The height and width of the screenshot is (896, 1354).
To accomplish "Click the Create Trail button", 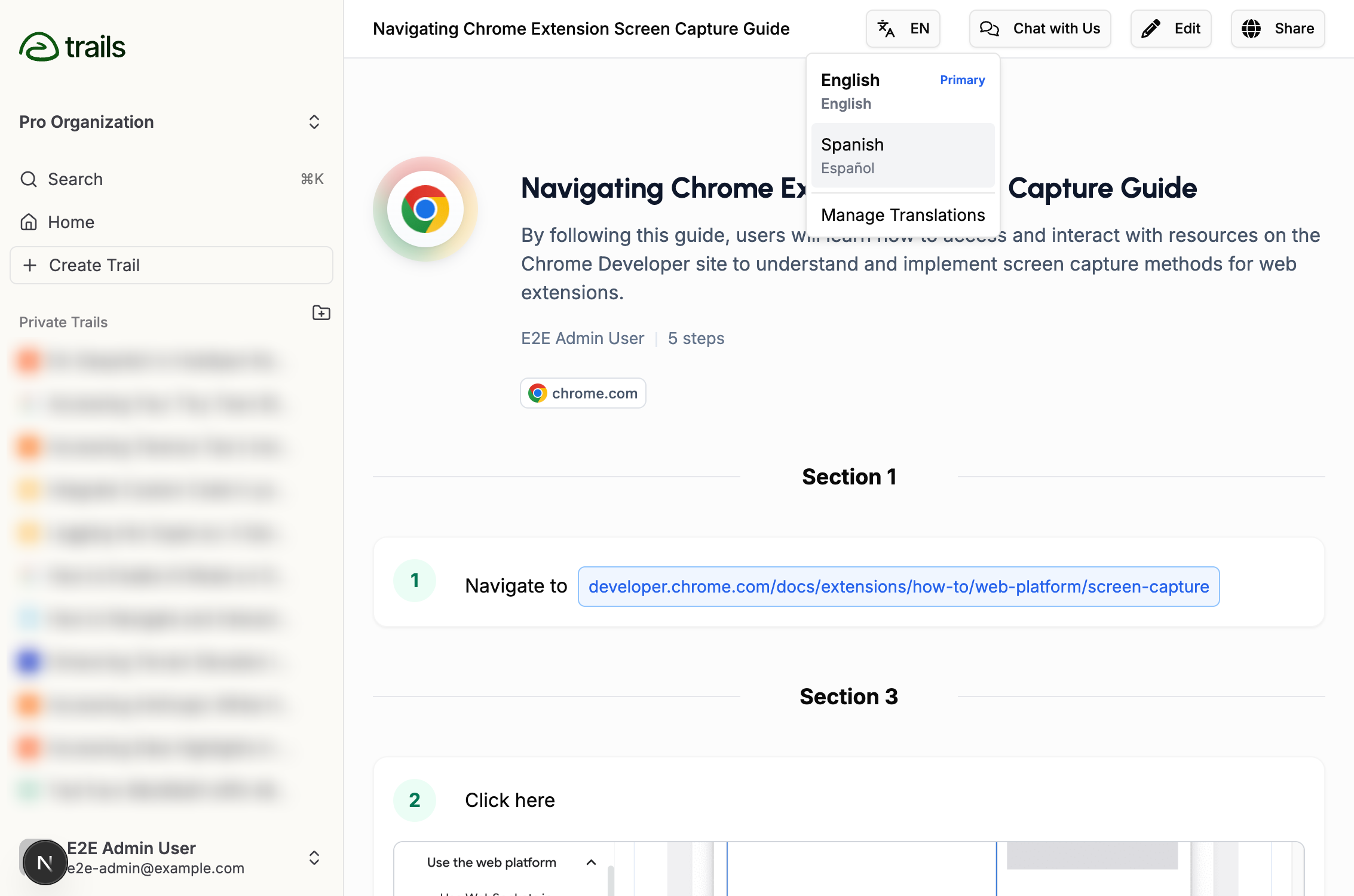I will (171, 265).
